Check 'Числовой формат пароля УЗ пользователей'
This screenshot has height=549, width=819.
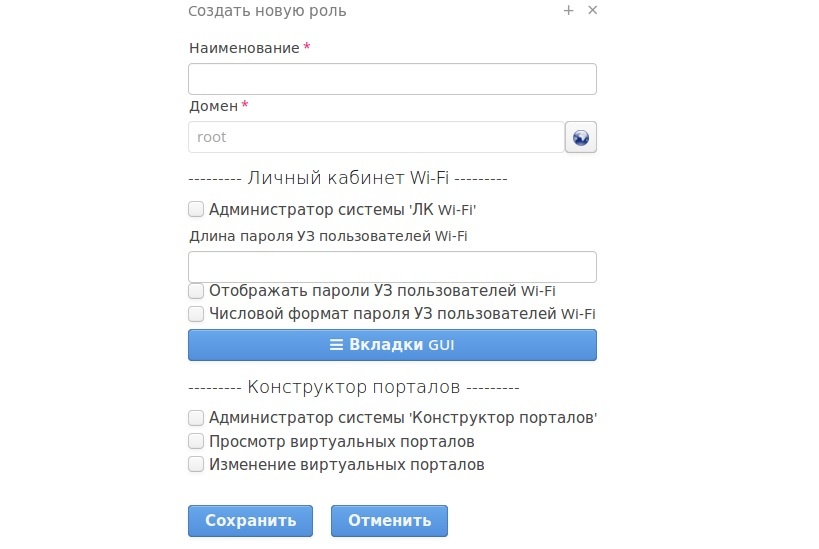(196, 314)
